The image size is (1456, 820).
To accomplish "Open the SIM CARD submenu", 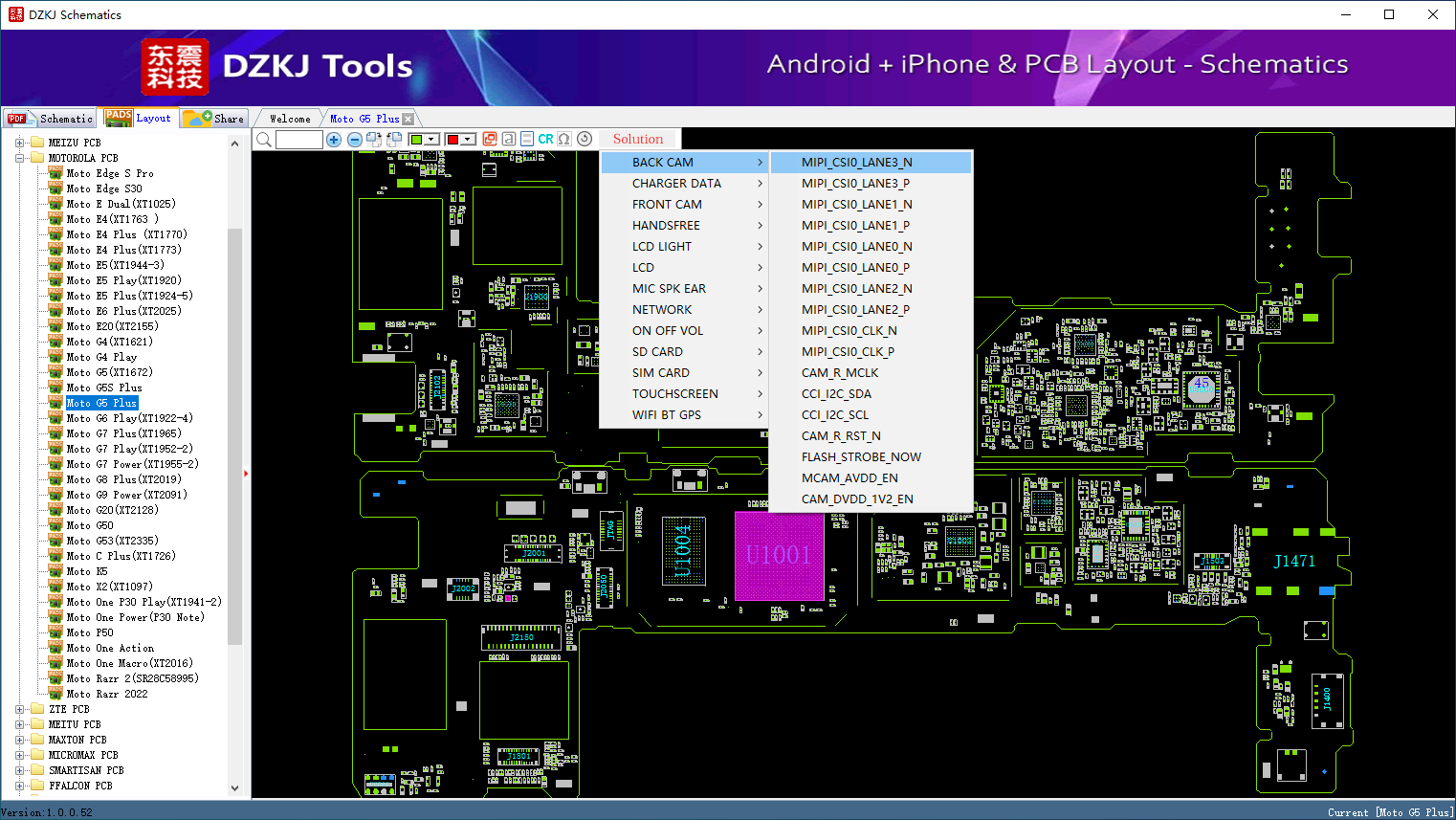I will pos(685,373).
